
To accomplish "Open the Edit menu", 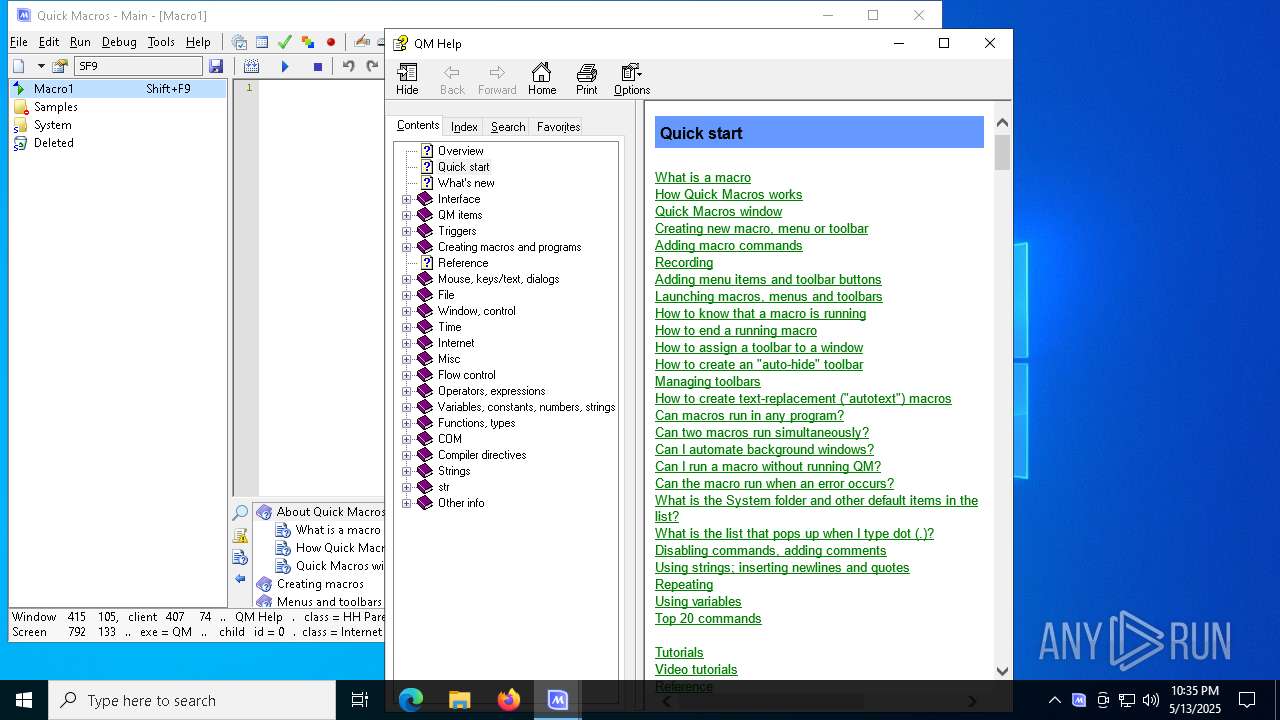I will pyautogui.click(x=49, y=42).
